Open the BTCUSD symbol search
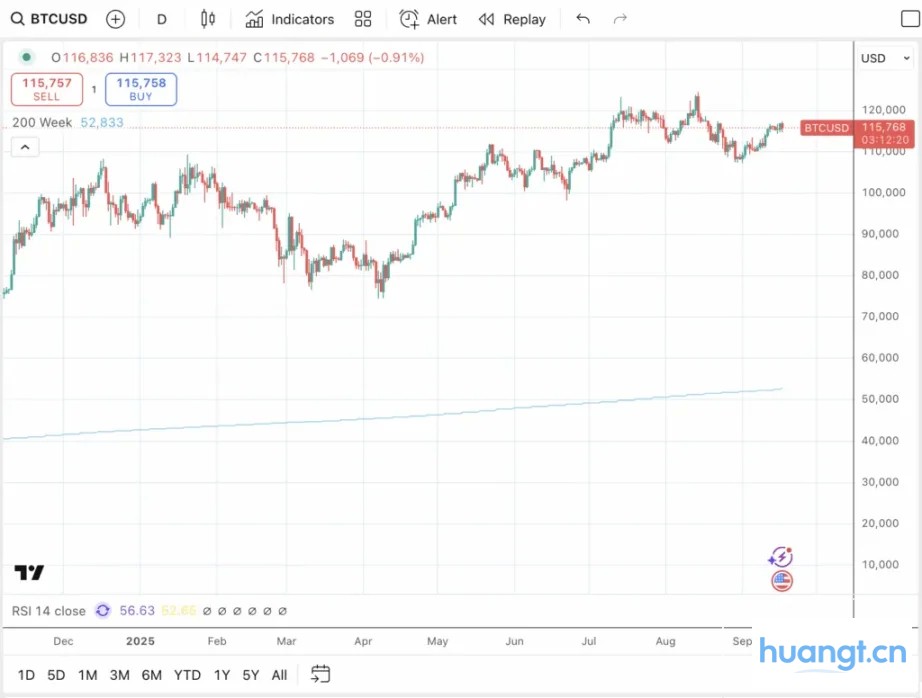 tap(48, 19)
